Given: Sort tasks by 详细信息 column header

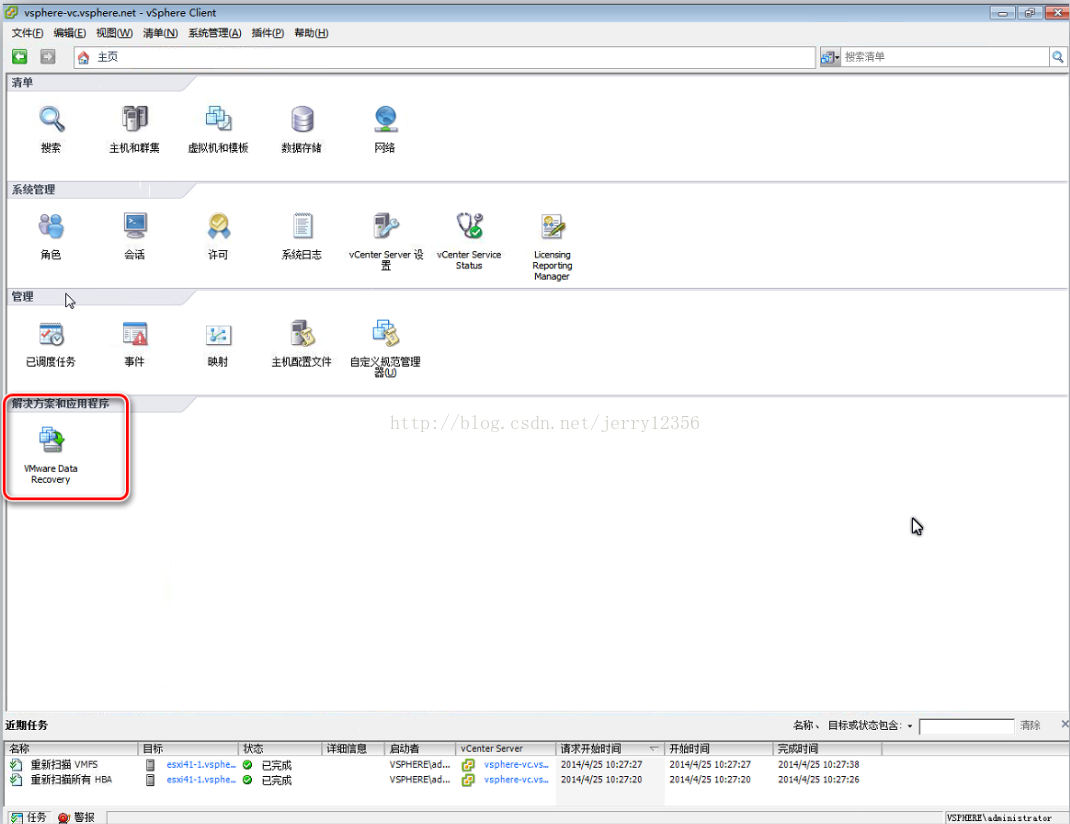Looking at the screenshot, I should [x=353, y=749].
